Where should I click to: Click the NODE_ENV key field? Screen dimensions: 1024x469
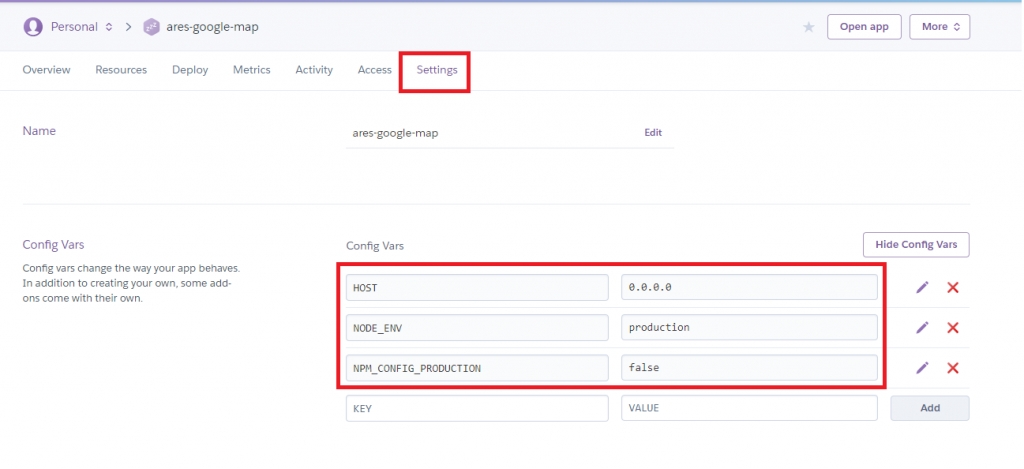pos(477,327)
